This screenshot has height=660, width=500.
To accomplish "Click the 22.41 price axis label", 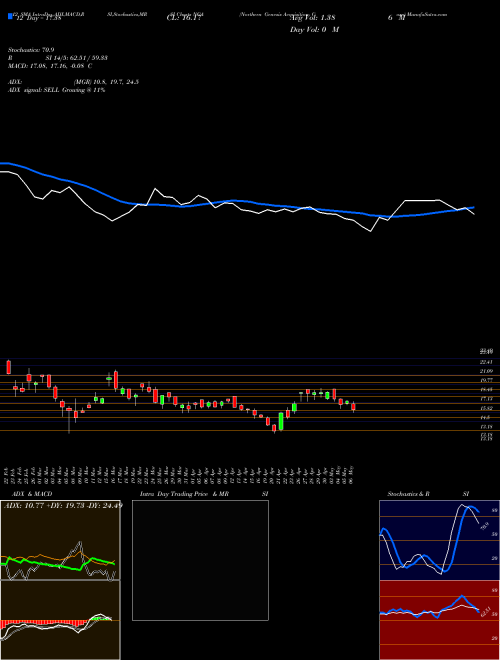I will tap(486, 362).
